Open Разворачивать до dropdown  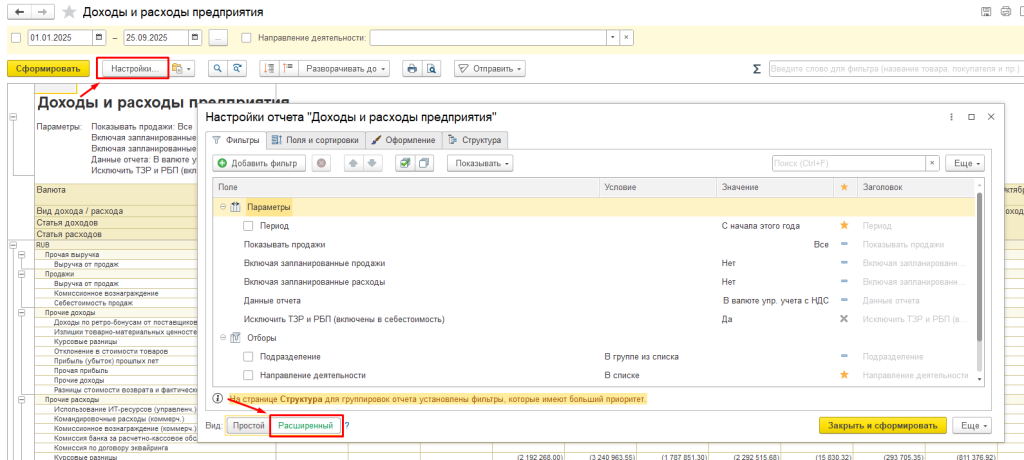pos(345,68)
